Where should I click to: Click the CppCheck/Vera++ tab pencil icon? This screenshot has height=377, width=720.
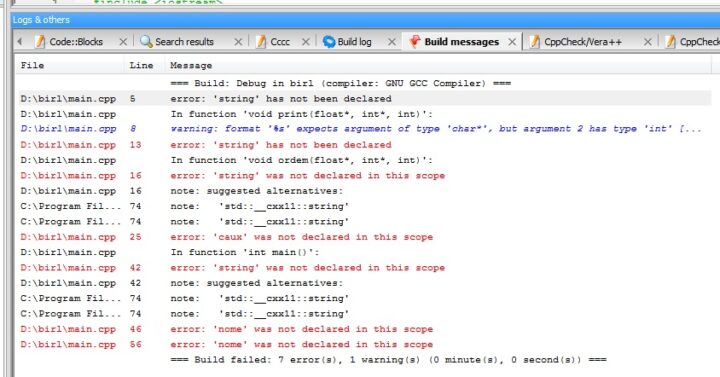point(534,42)
